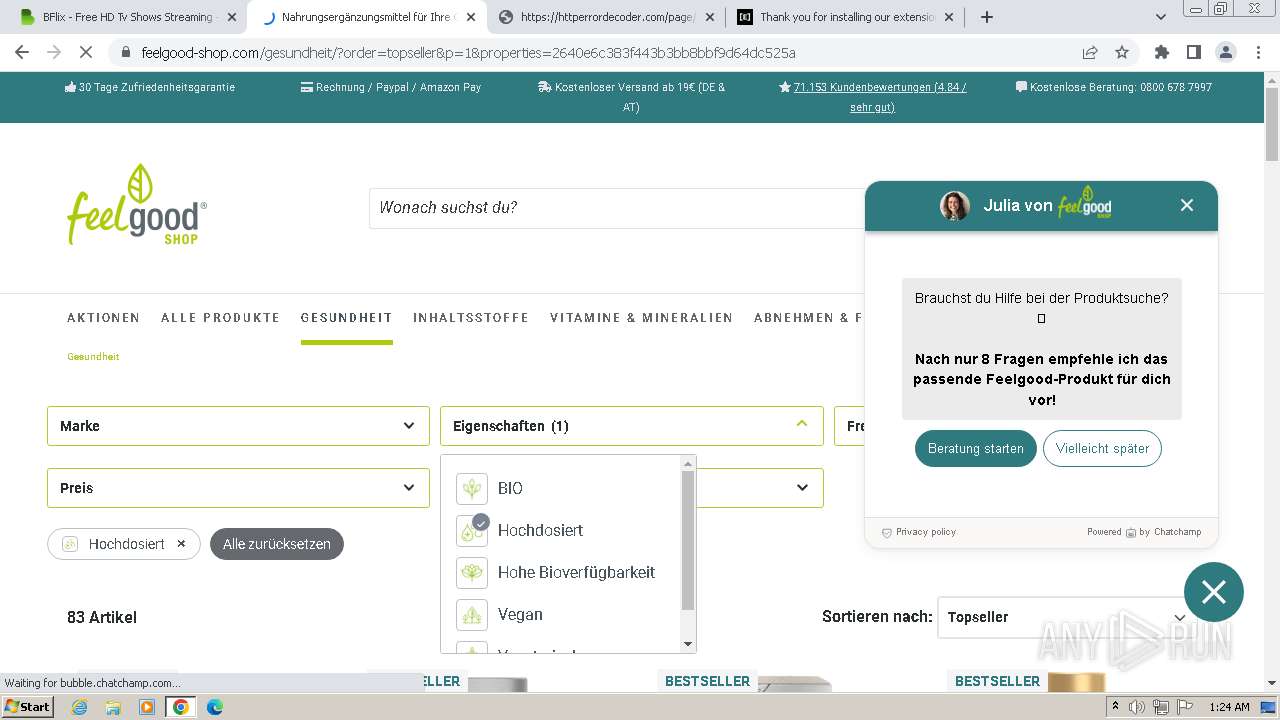
Task: Open the media player taskbar icon
Action: 147,707
